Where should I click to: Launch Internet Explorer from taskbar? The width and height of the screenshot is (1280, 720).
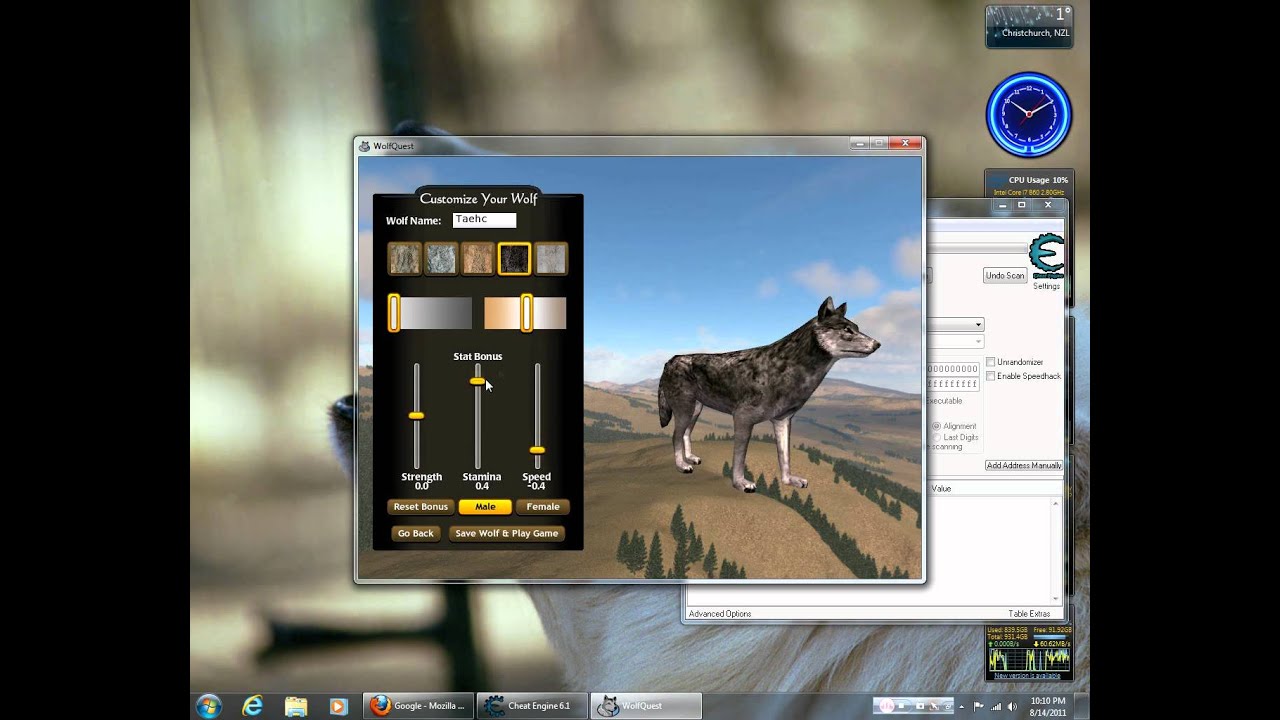click(253, 705)
